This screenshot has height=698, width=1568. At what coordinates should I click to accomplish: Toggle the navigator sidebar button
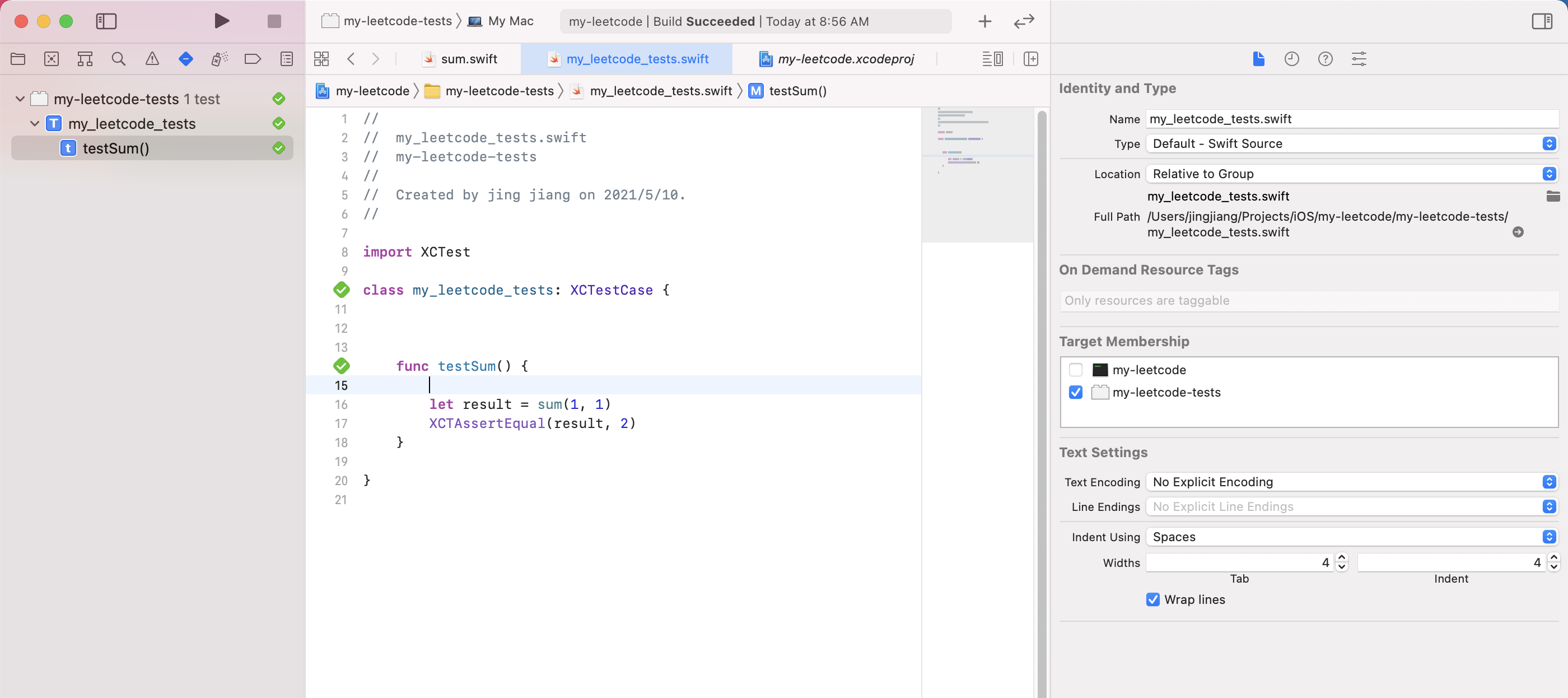pos(106,21)
